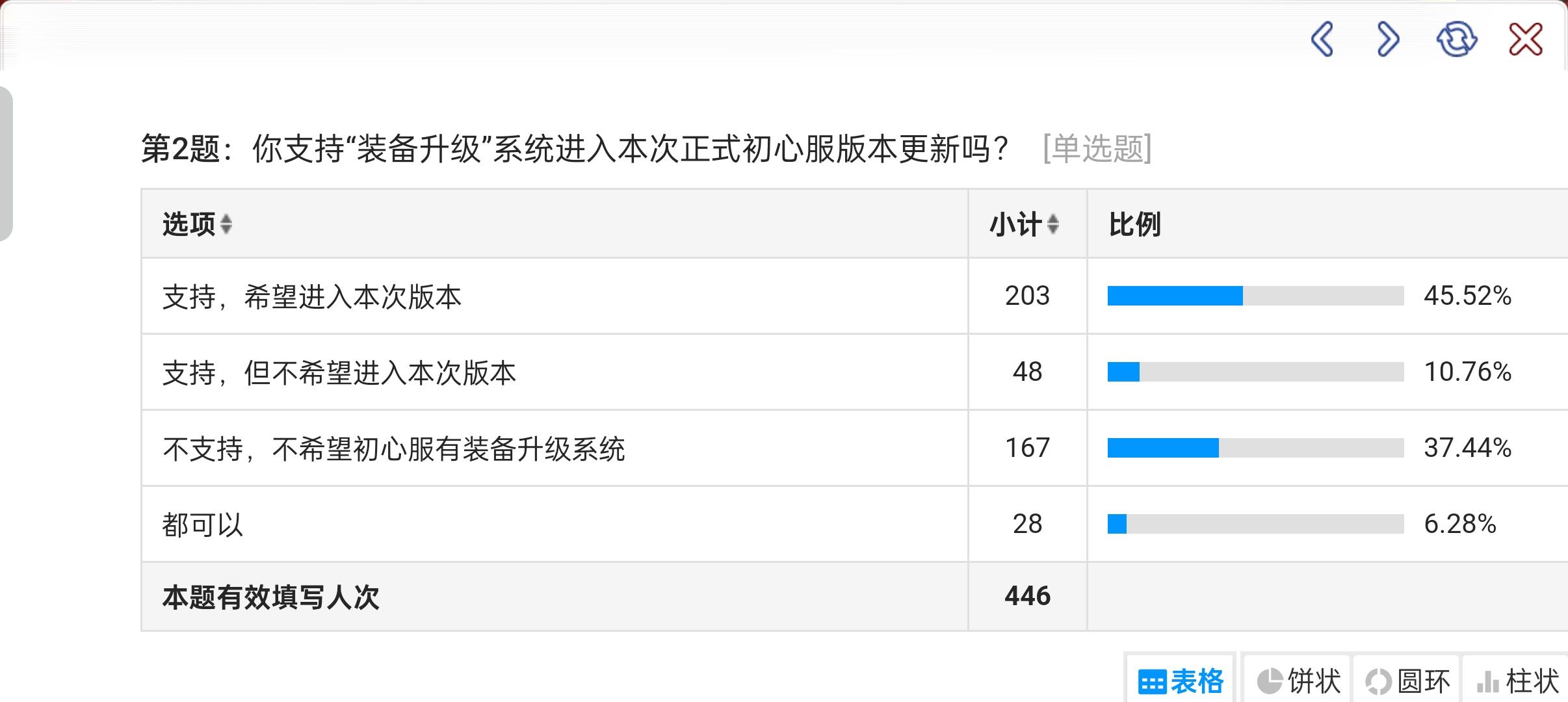Select the row 支持，希望进入本次版本

coord(312,297)
